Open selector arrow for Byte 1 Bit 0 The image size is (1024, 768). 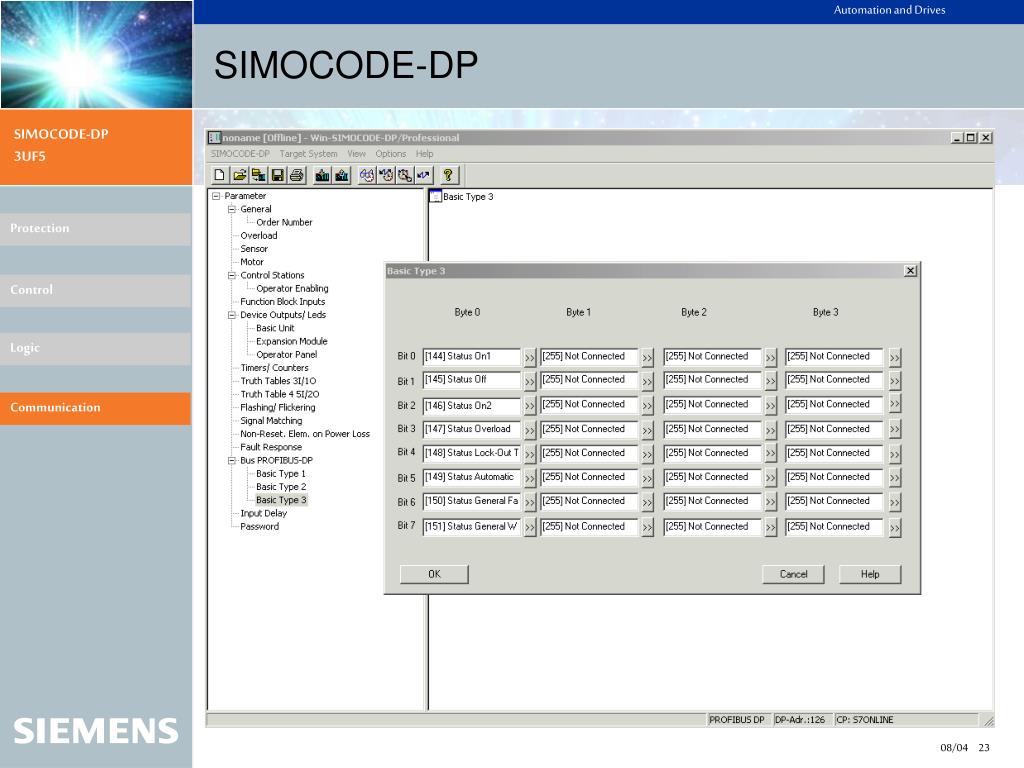coord(647,358)
